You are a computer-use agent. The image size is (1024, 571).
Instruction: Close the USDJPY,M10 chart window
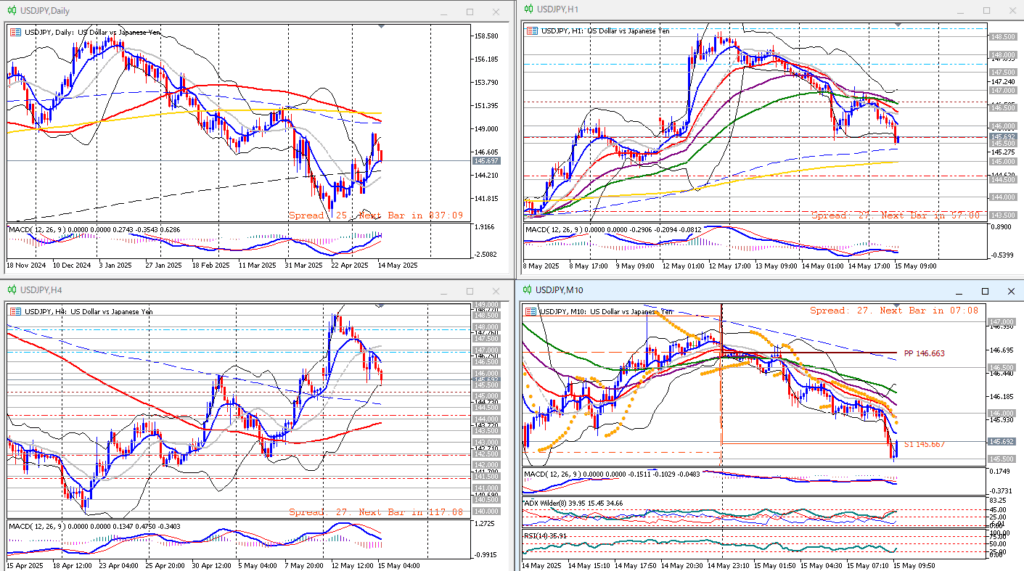point(1011,291)
